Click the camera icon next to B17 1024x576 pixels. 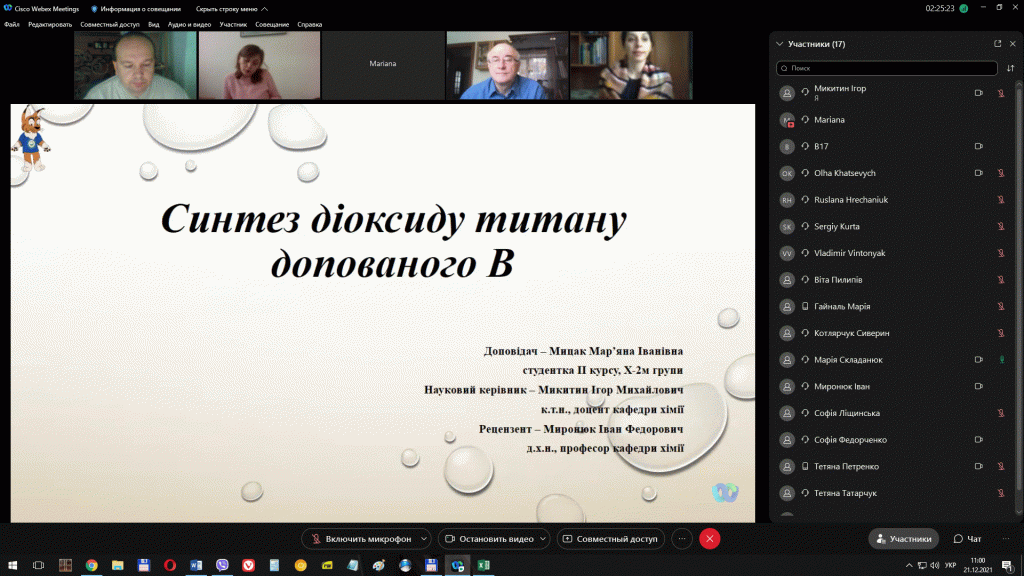click(979, 146)
